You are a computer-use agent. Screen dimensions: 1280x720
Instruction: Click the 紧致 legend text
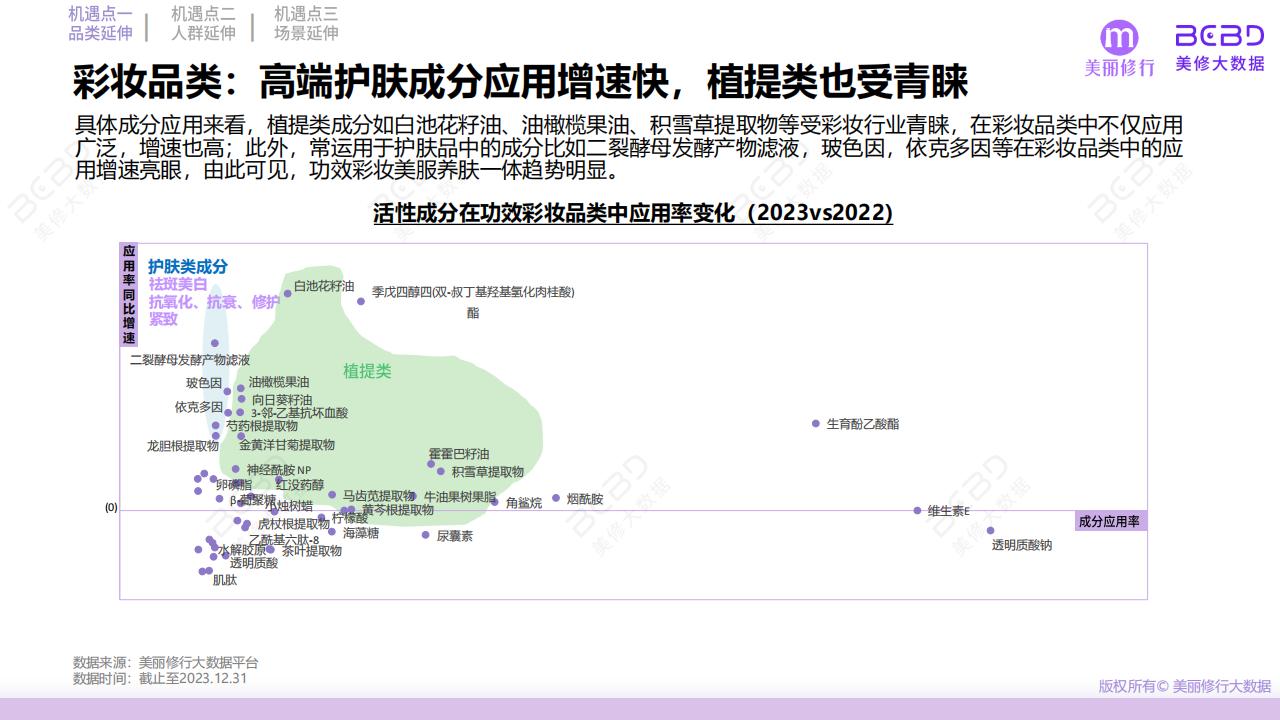(x=163, y=319)
